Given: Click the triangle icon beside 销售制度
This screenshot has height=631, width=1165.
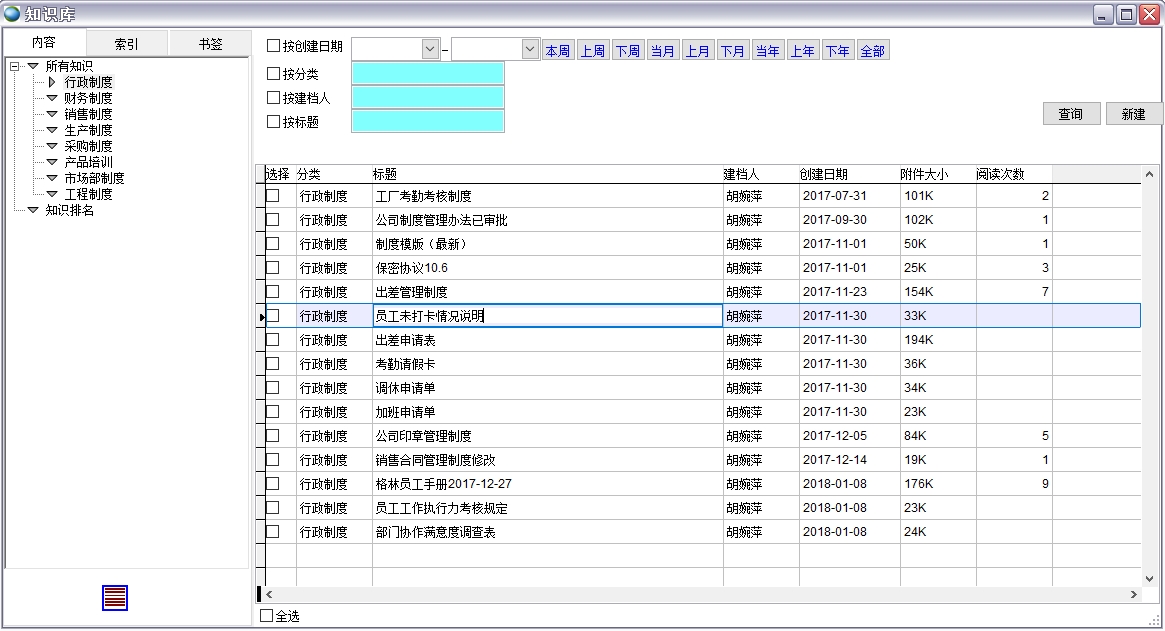Looking at the screenshot, I should [x=52, y=114].
